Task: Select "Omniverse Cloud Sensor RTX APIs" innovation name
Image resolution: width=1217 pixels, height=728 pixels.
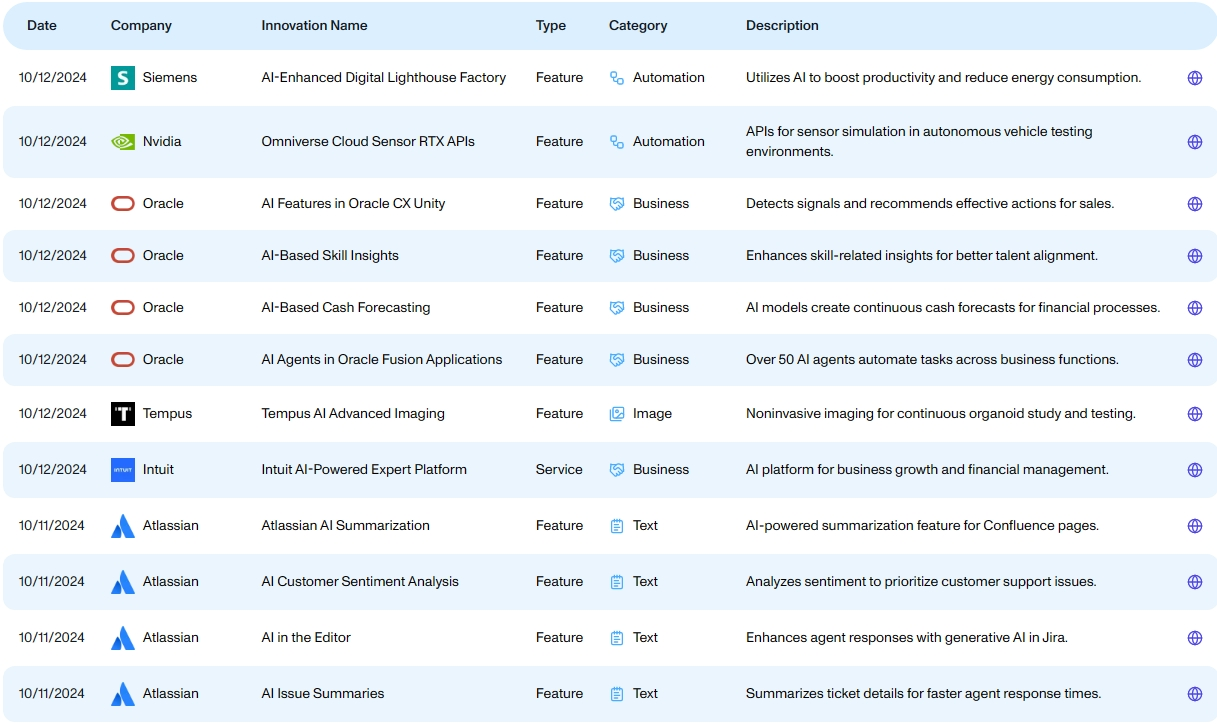Action: point(368,142)
